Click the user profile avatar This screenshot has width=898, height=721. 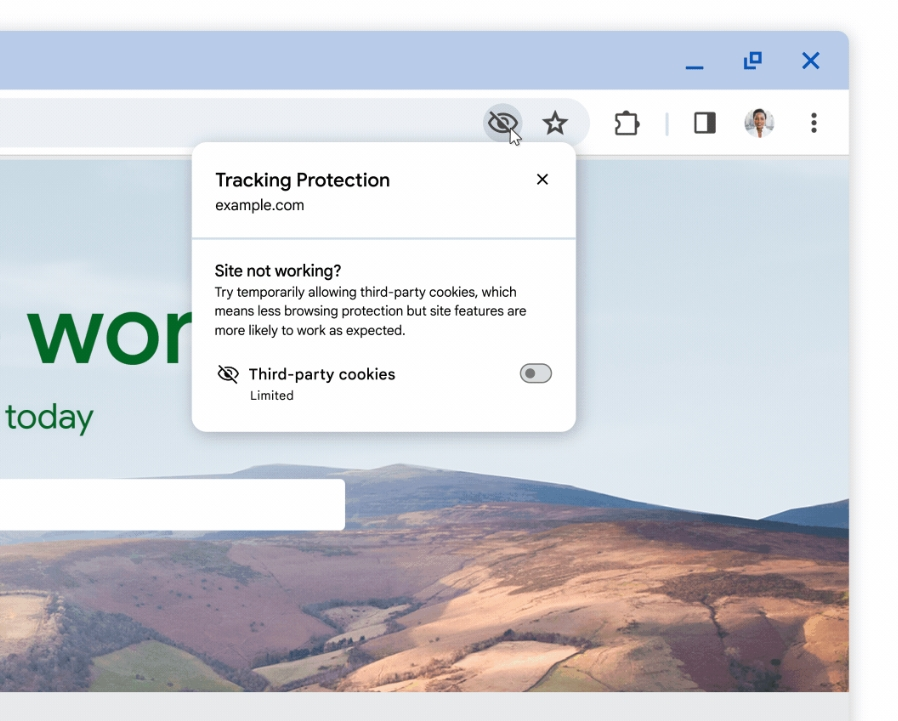(x=759, y=123)
